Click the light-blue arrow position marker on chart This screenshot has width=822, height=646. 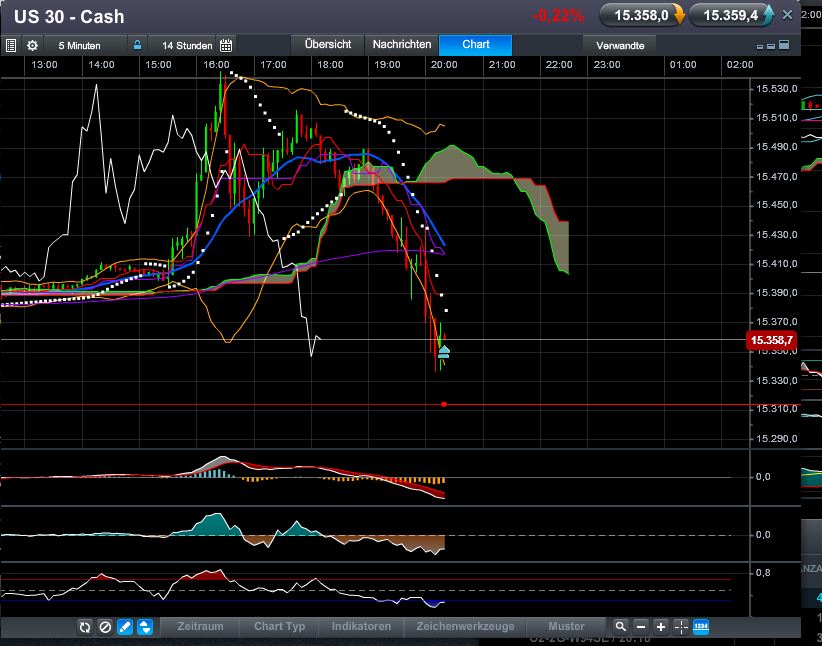coord(444,352)
